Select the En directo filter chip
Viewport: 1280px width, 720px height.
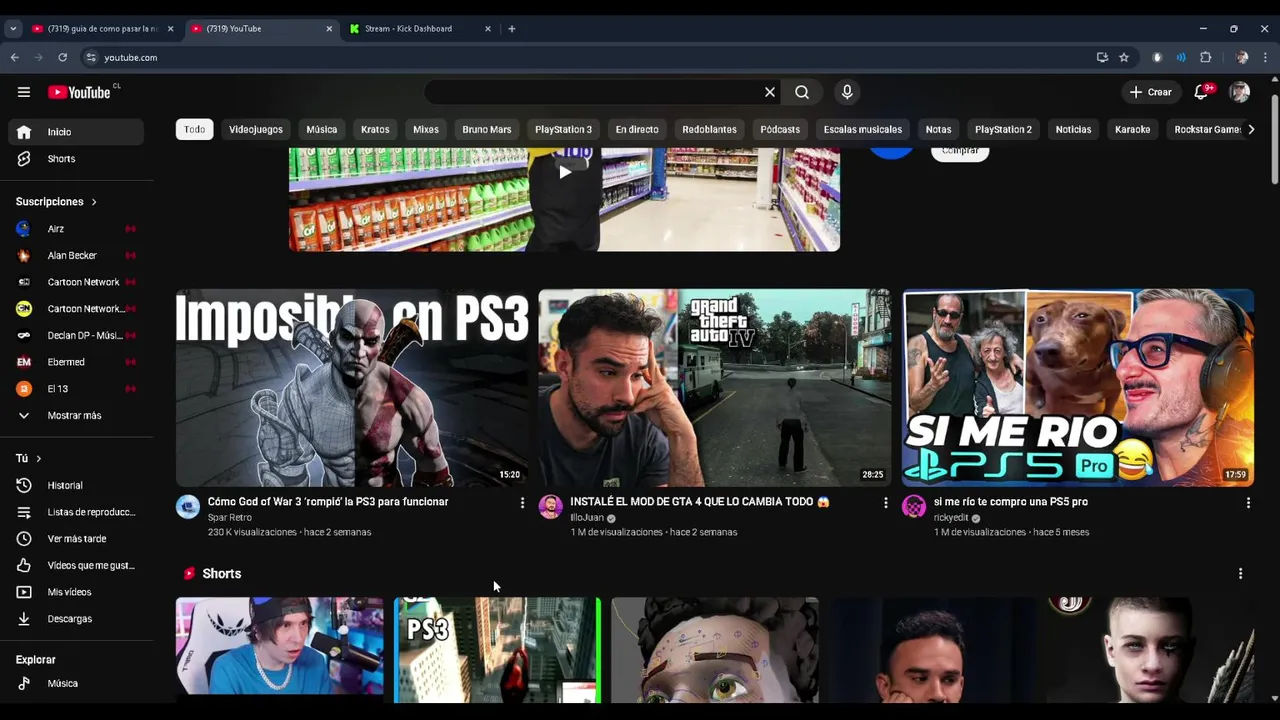(x=637, y=129)
